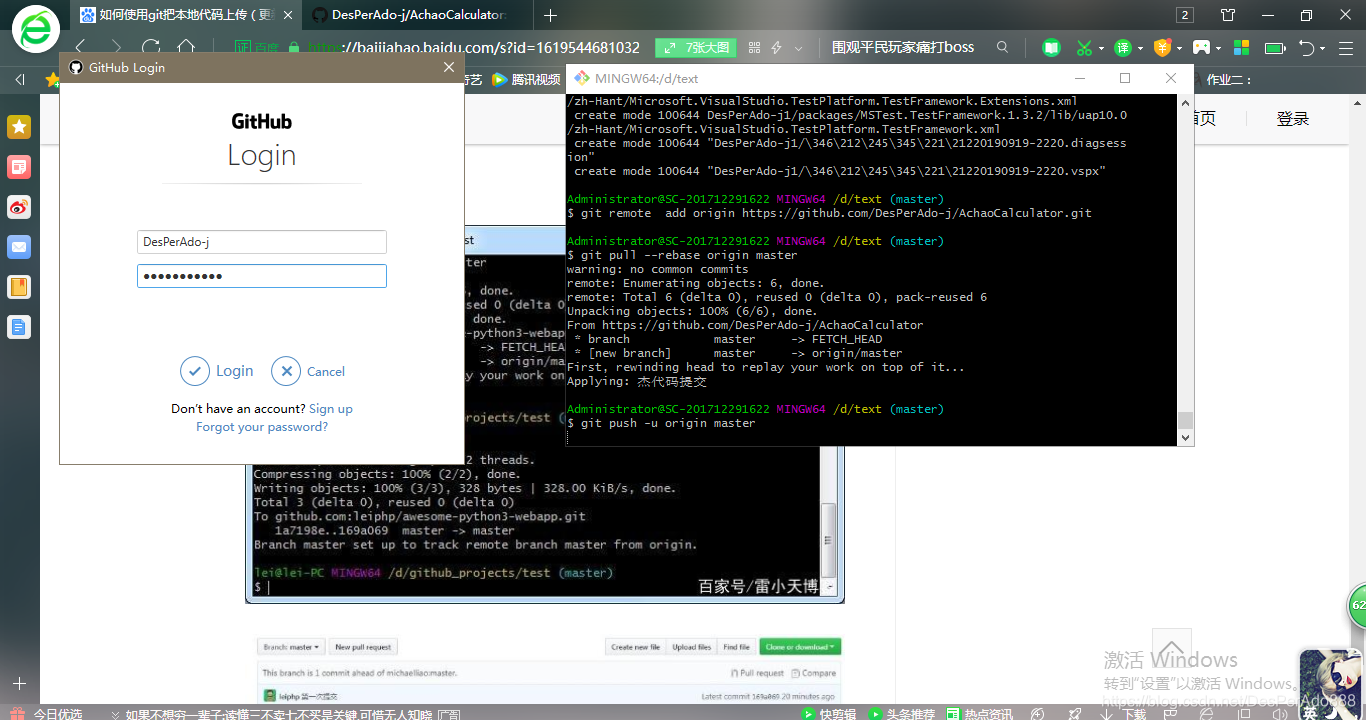Click the 头条推荐 status bar item
The width and height of the screenshot is (1366, 720).
(903, 714)
